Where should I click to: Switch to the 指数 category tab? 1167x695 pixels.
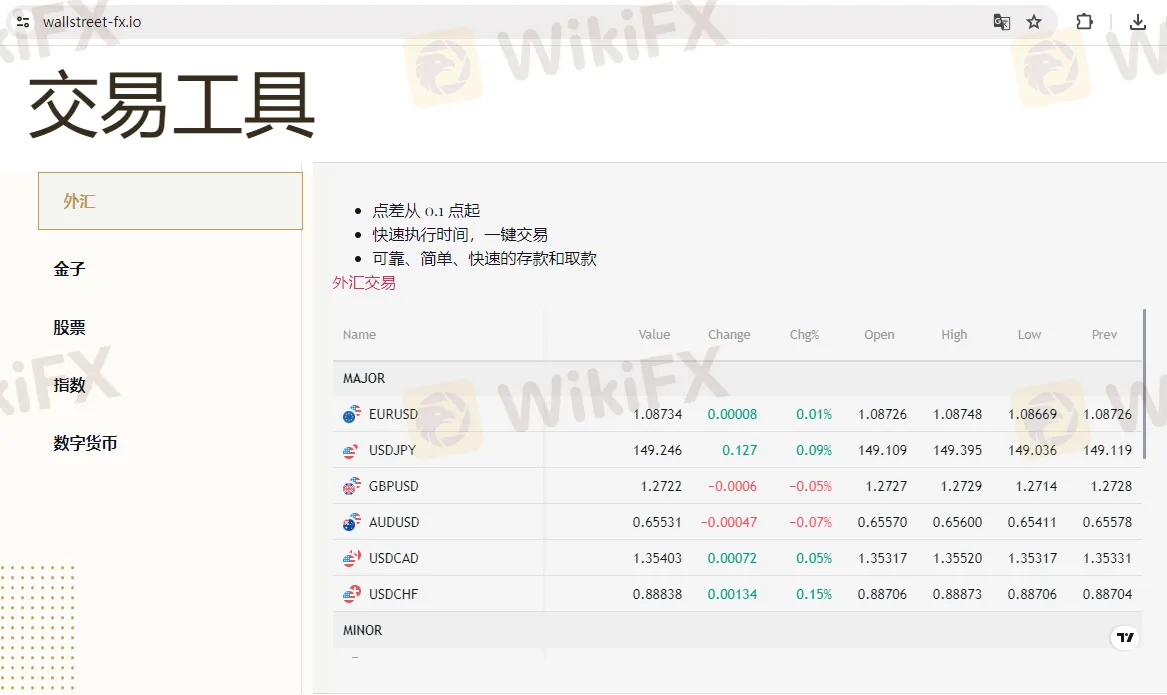[x=70, y=385]
